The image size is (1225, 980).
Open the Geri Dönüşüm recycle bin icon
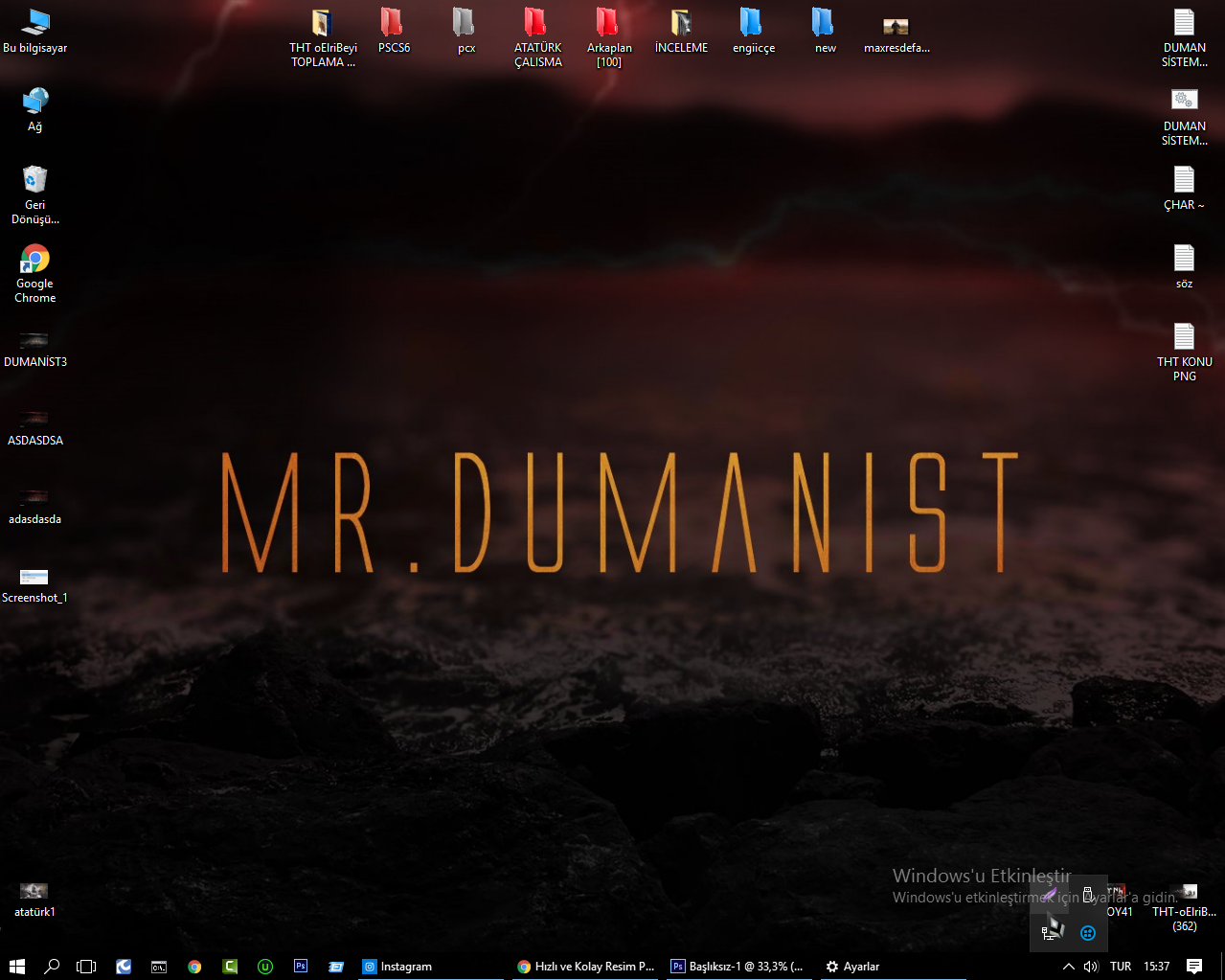(x=35, y=194)
